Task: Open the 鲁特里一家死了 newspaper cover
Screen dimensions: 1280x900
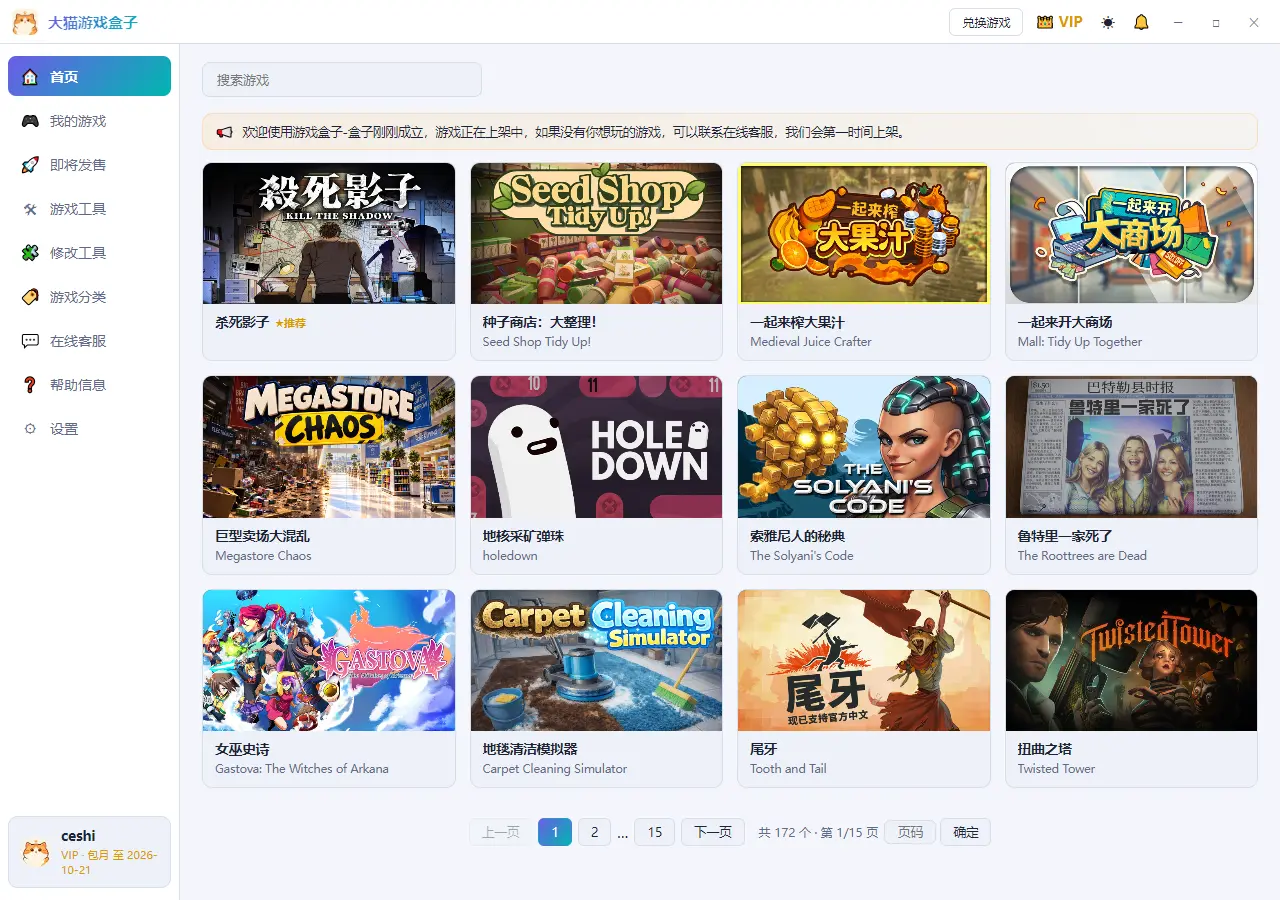Action: [1131, 447]
